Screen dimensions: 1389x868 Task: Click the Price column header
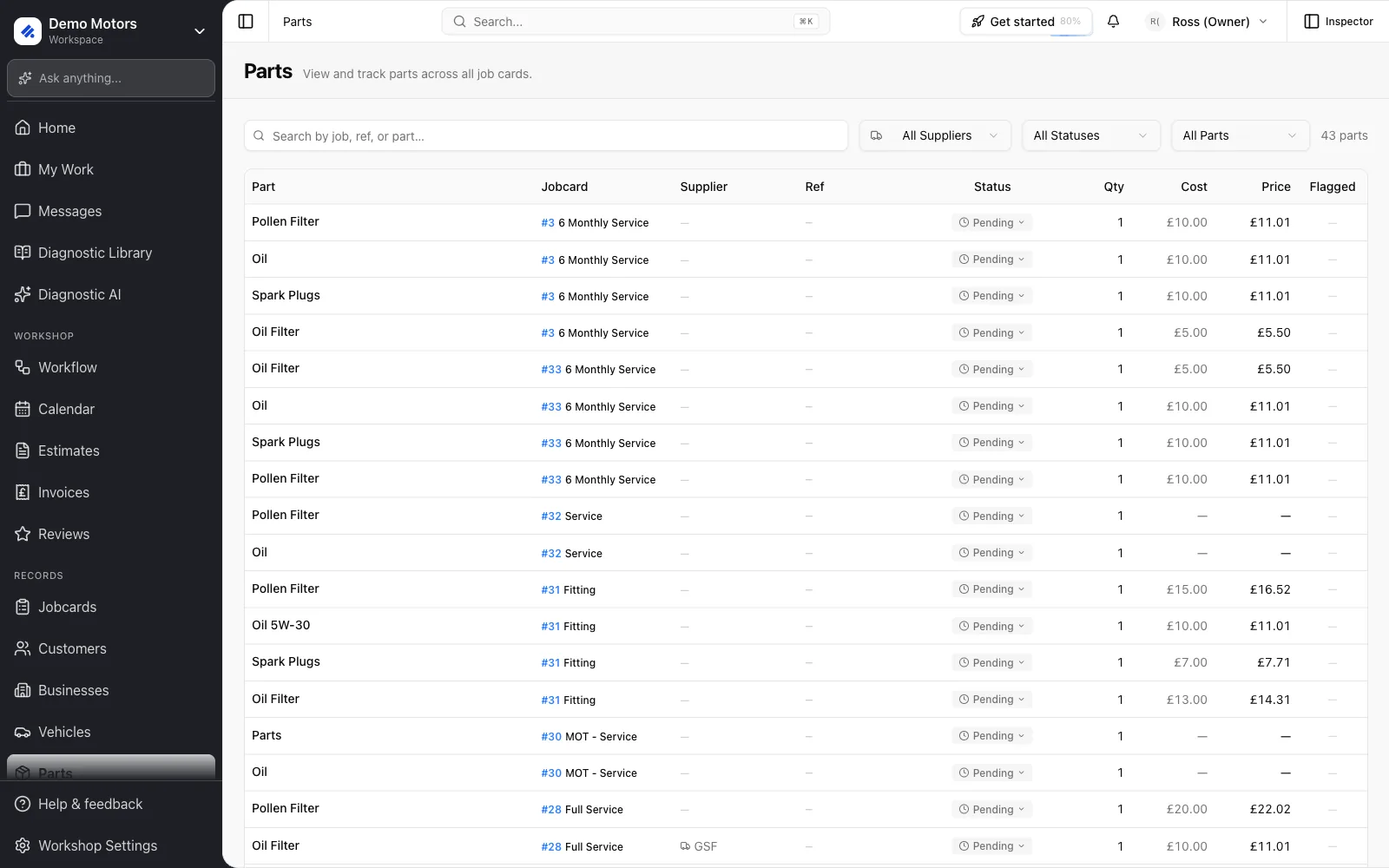(1275, 187)
